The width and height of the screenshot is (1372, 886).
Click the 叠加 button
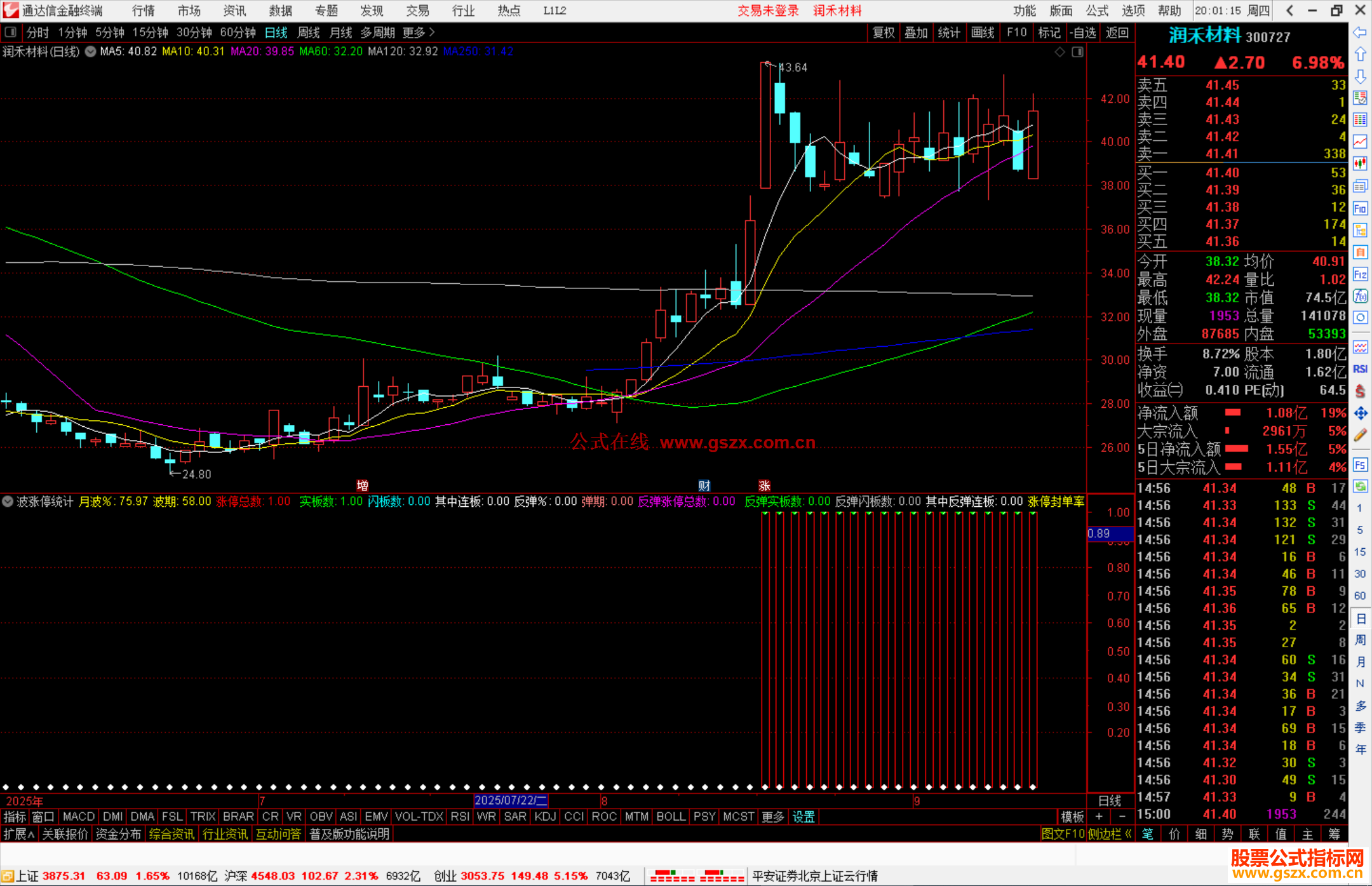916,32
